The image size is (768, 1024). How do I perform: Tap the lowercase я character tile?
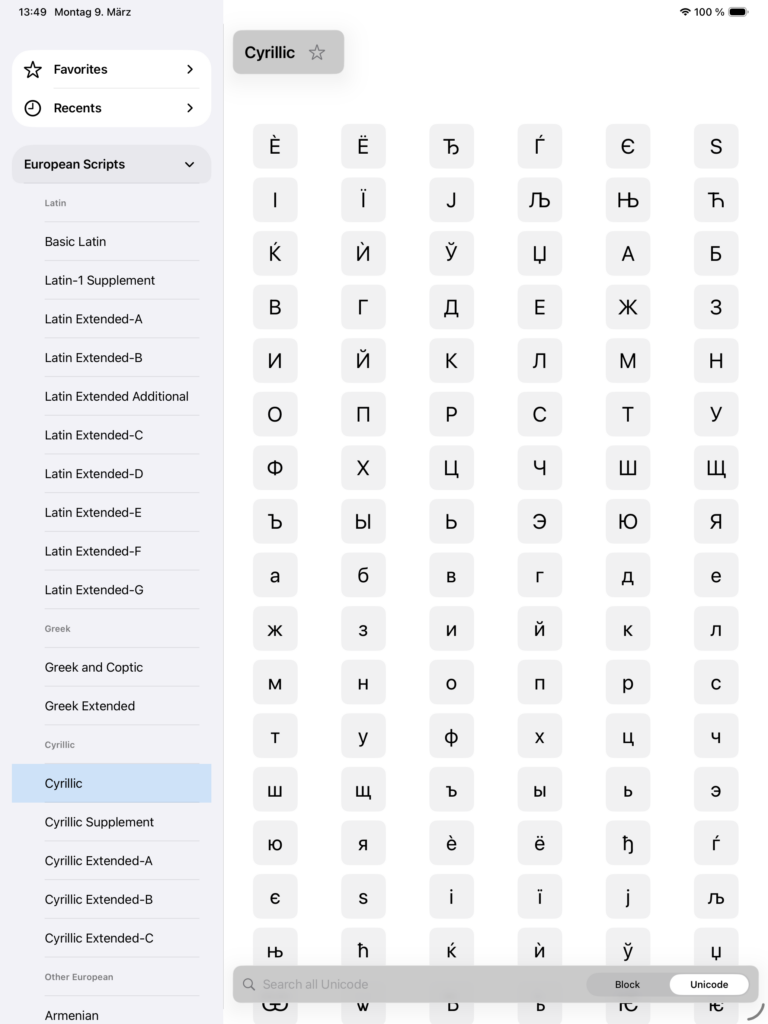point(363,843)
